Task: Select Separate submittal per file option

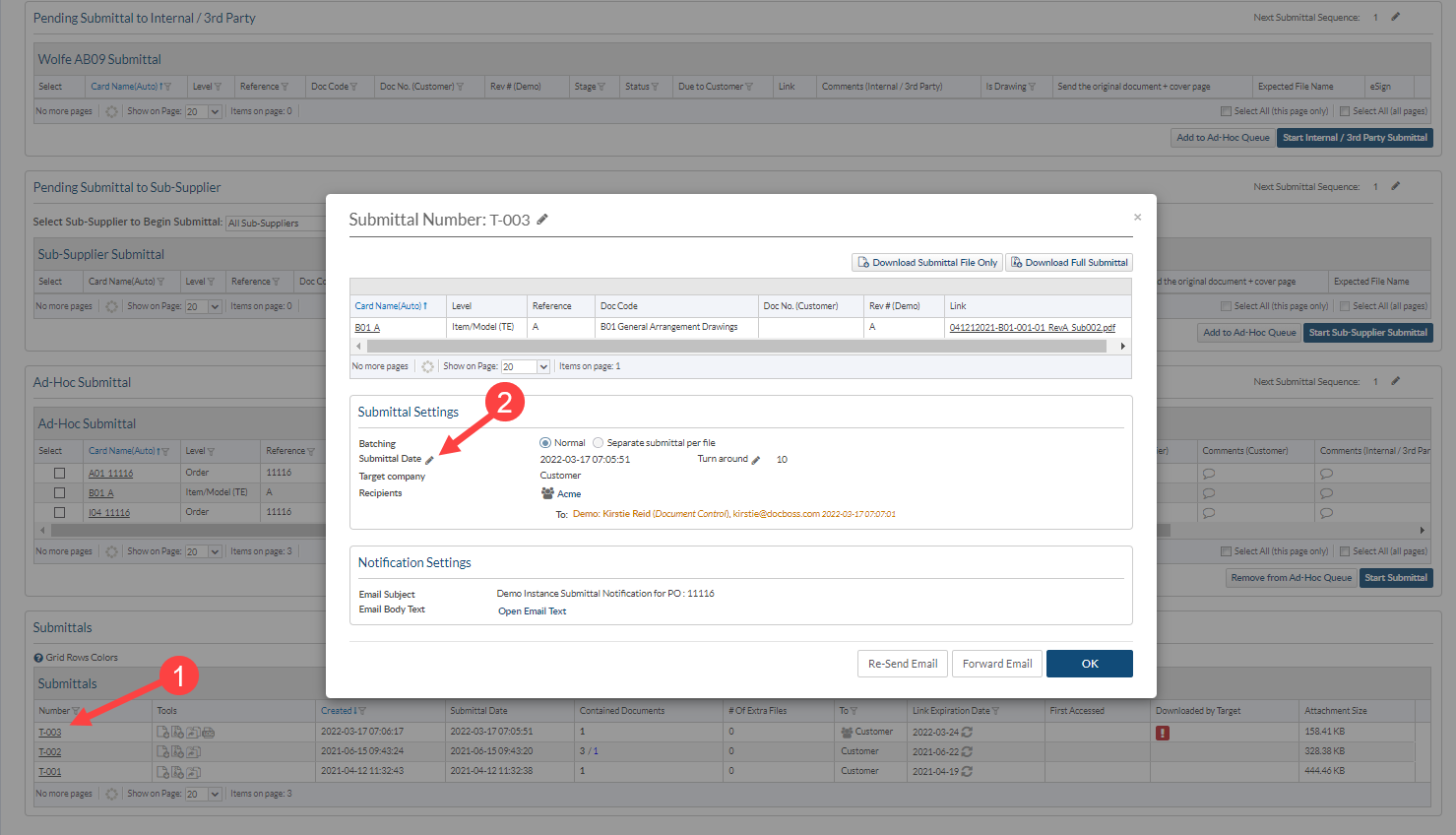Action: tap(598, 443)
